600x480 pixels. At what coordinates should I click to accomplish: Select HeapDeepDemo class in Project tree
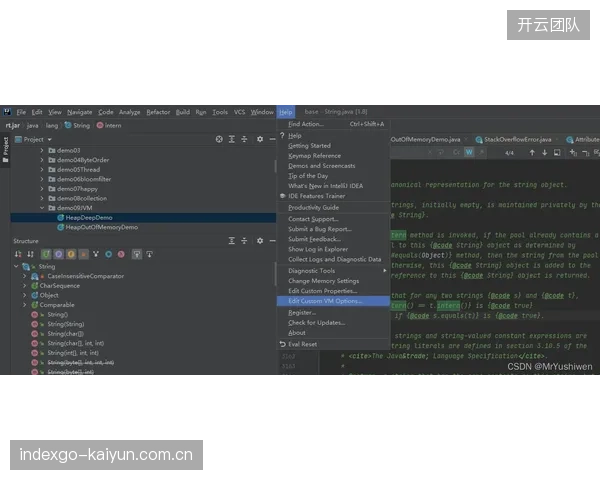(x=89, y=218)
